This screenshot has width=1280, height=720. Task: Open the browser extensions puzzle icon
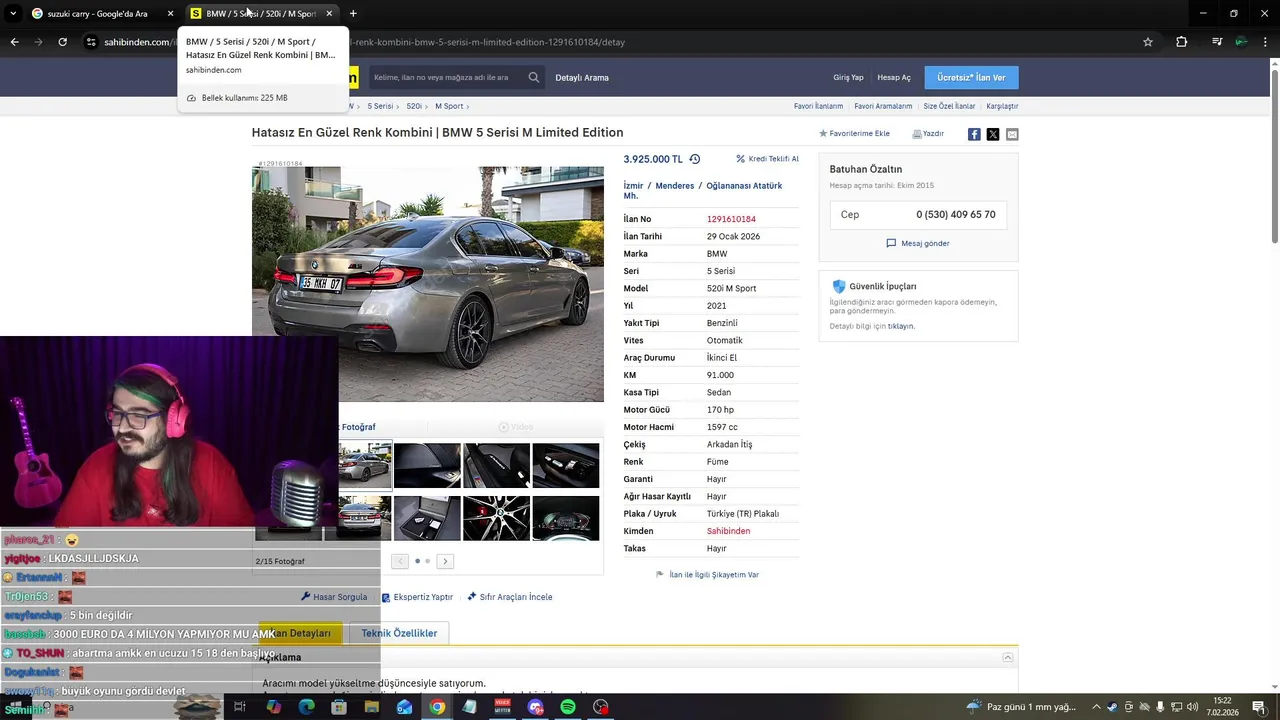[1182, 42]
